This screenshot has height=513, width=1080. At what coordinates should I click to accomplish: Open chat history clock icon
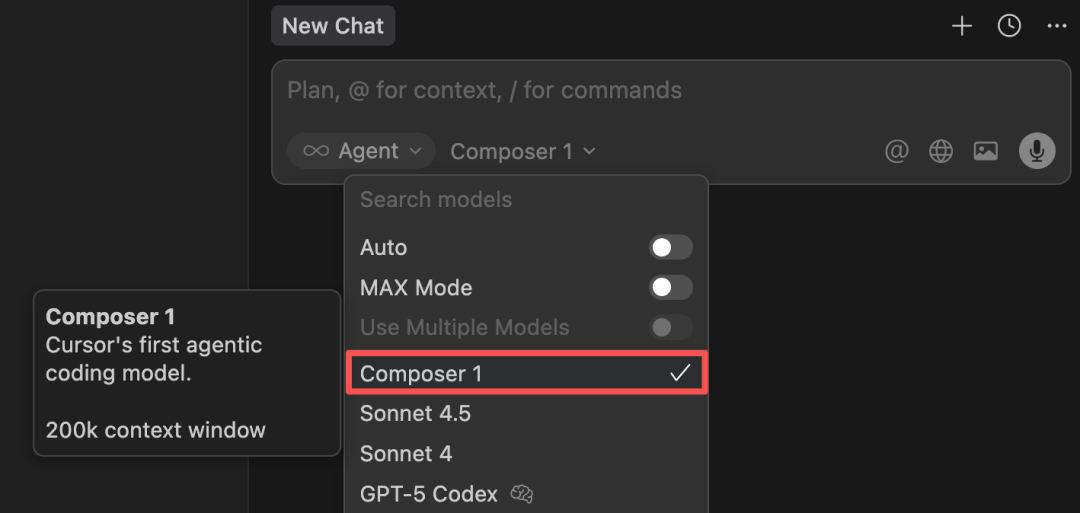tap(1009, 26)
